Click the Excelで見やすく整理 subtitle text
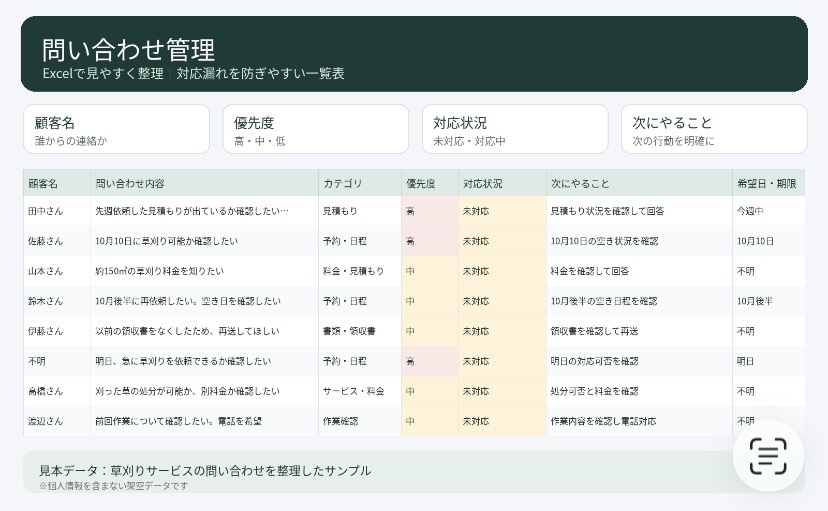828x511 pixels. pyautogui.click(x=103, y=73)
